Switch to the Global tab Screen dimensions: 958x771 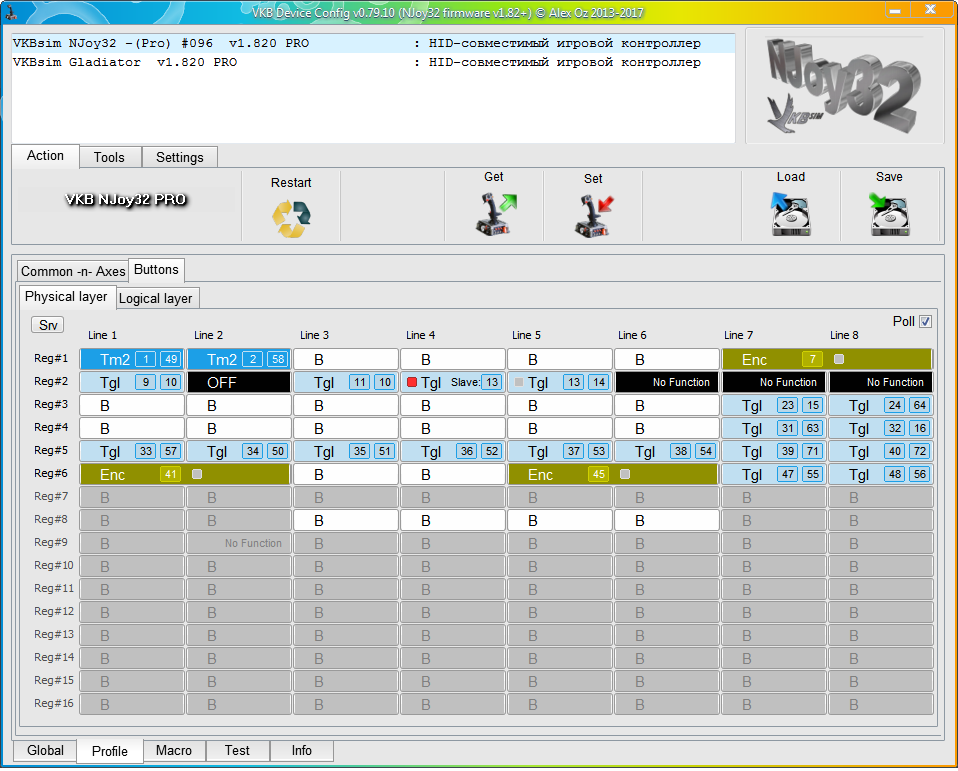(x=45, y=750)
